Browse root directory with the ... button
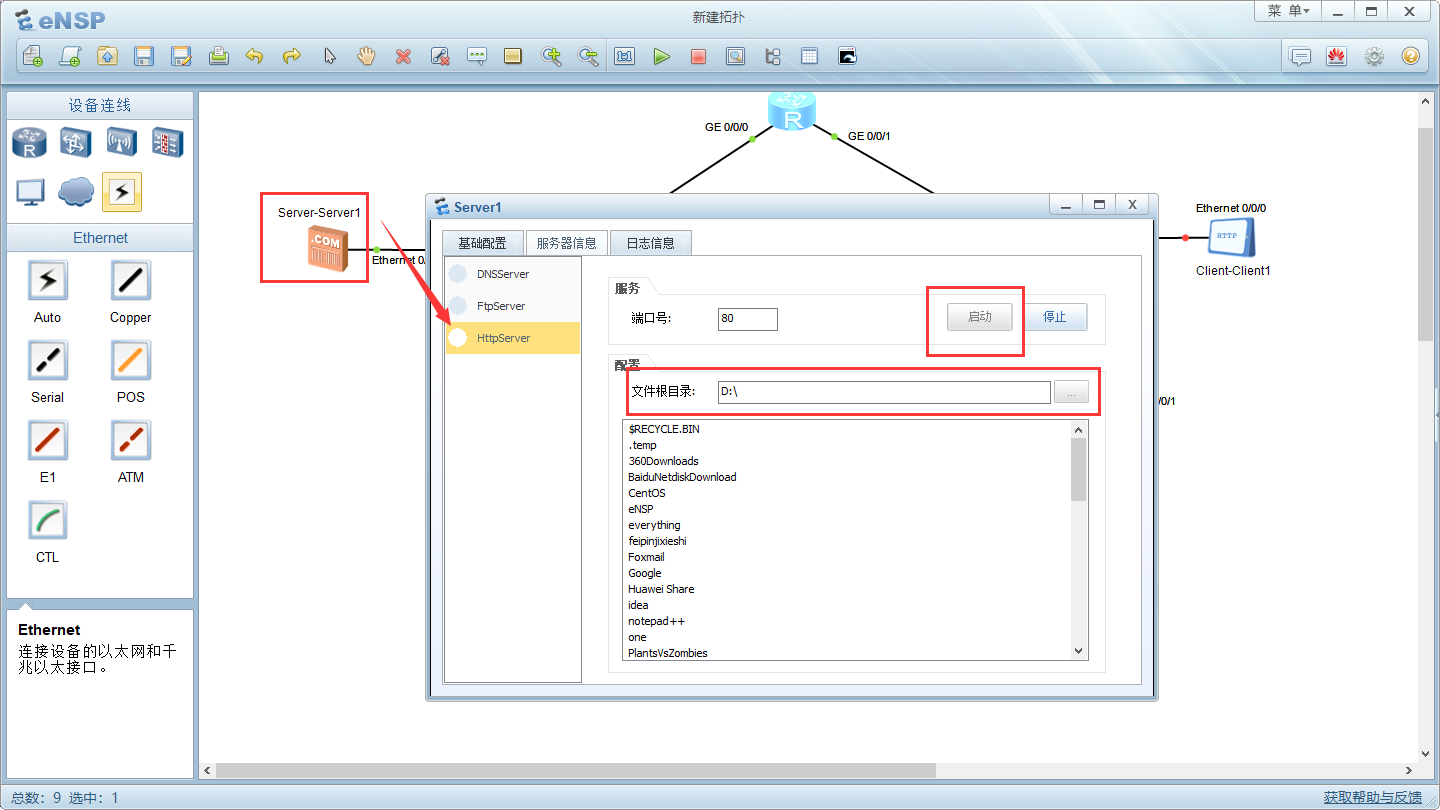1440x810 pixels. click(x=1071, y=393)
